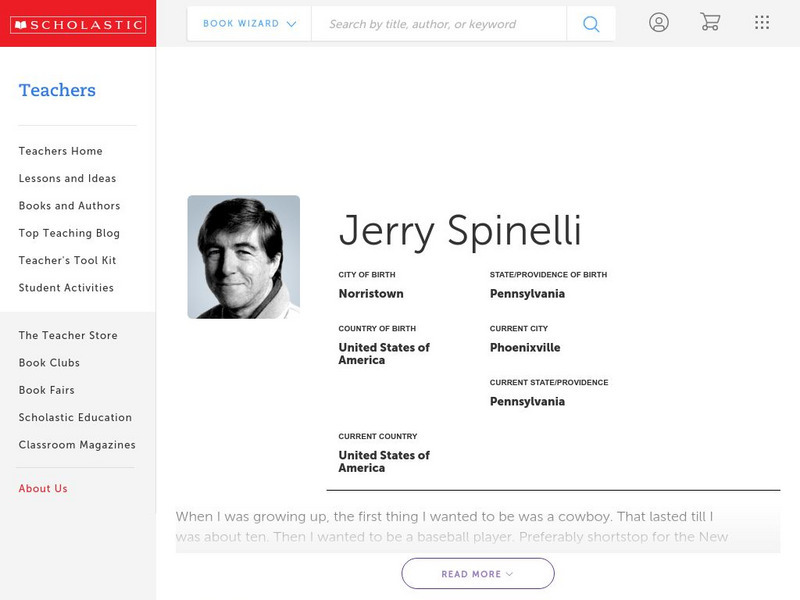Navigate to Student Activities
Image resolution: width=800 pixels, height=600 pixels.
coord(66,288)
